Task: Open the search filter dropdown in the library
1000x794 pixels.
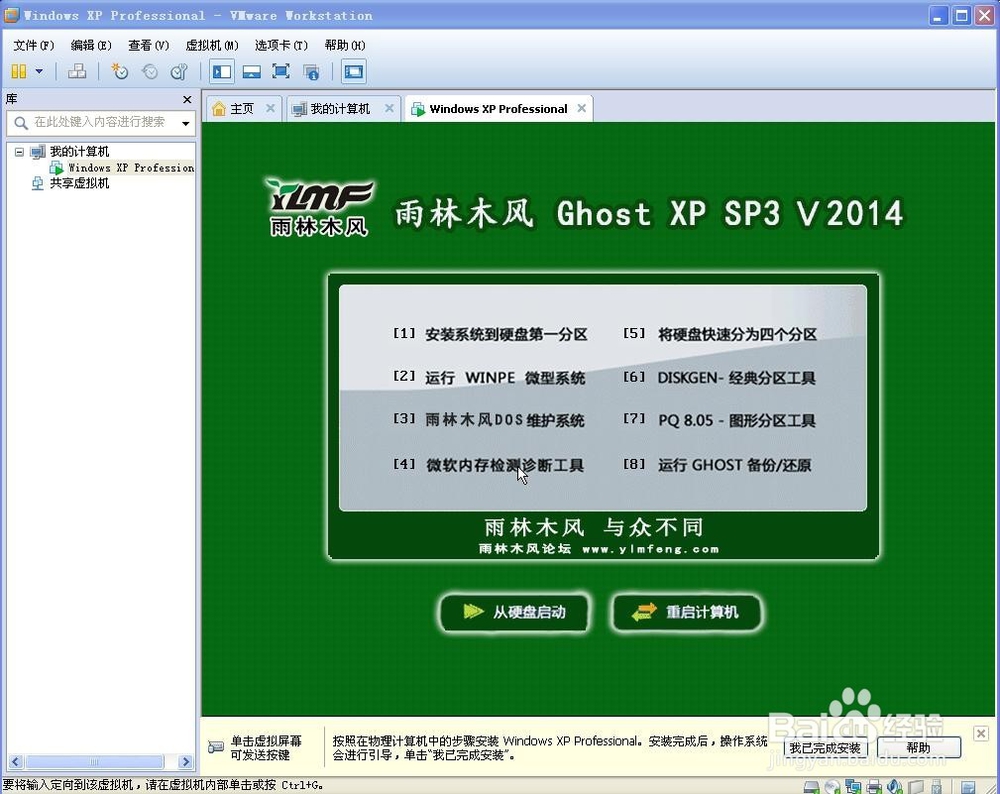Action: pos(186,121)
